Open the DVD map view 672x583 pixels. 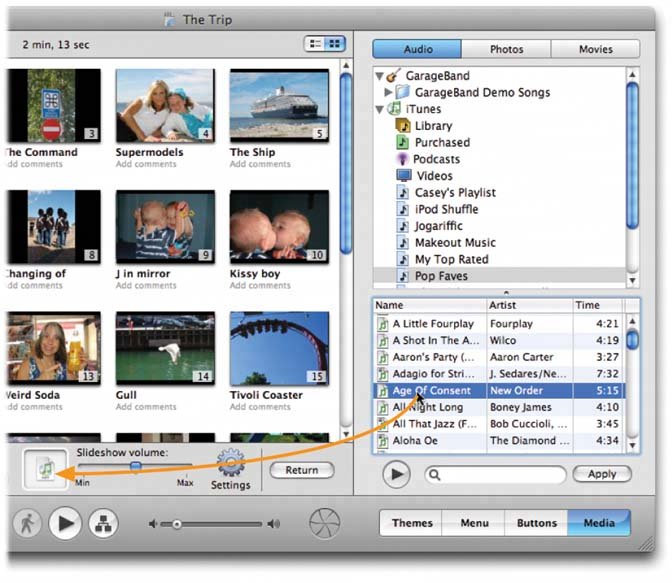click(x=101, y=523)
